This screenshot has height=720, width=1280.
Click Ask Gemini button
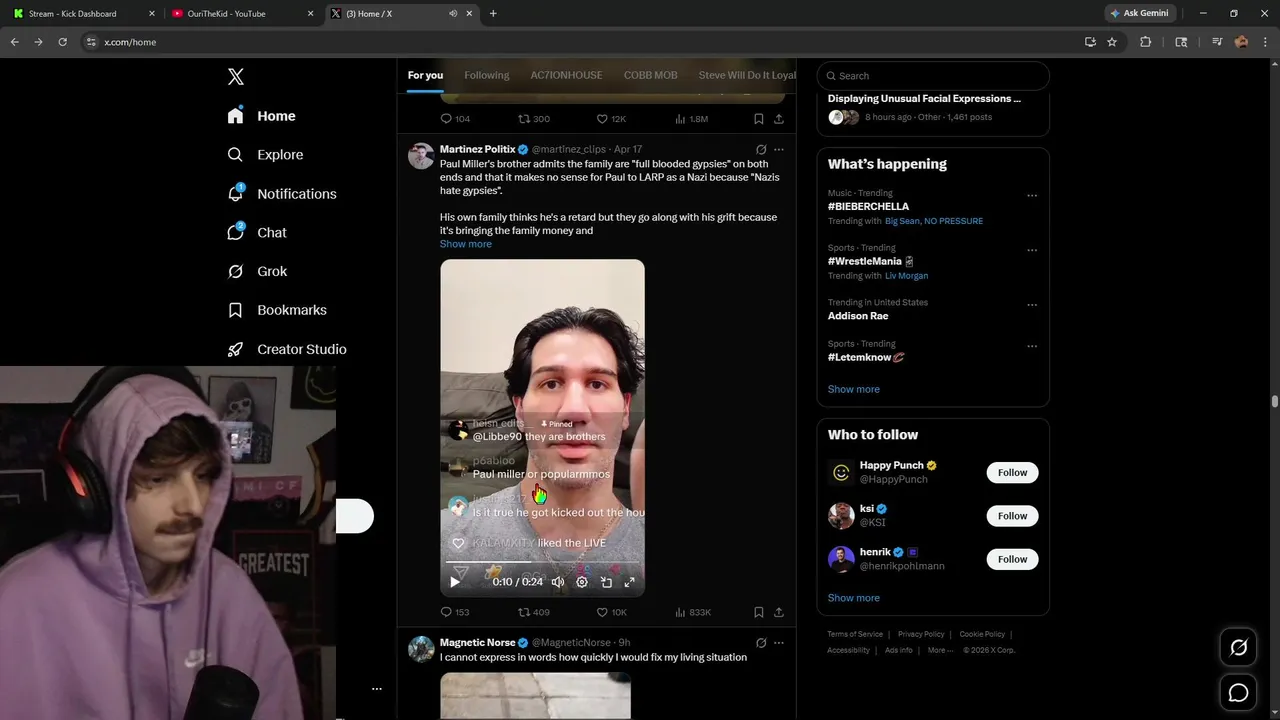pos(1139,14)
